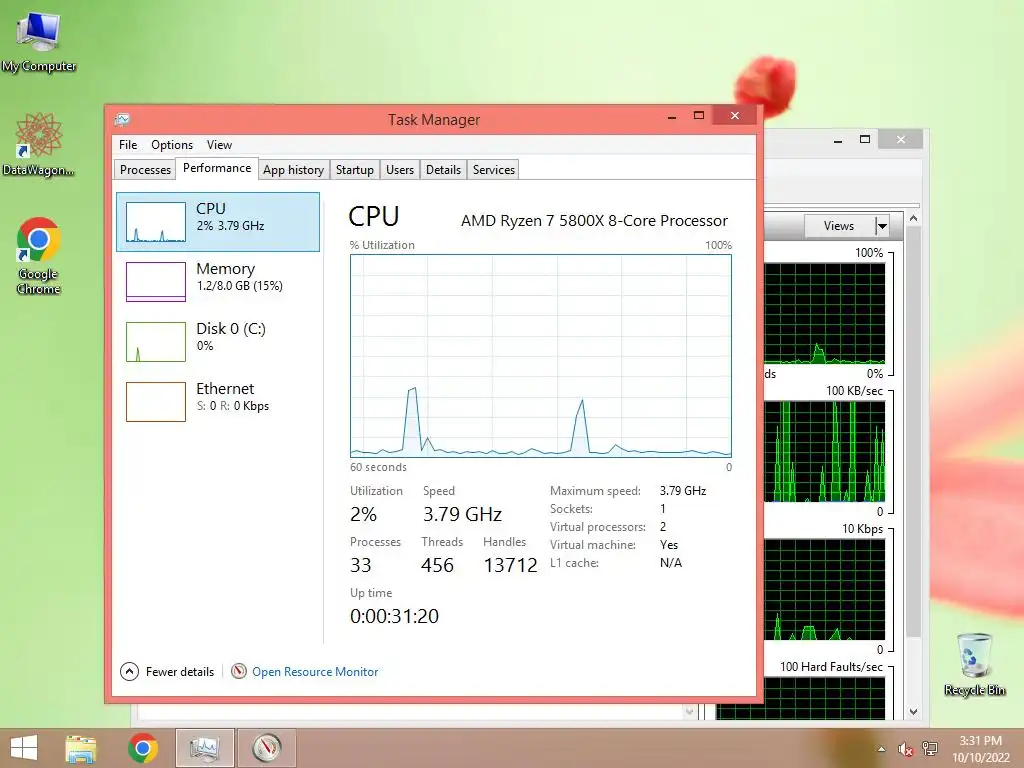1024x768 pixels.
Task: Open the Services tab
Action: point(494,170)
